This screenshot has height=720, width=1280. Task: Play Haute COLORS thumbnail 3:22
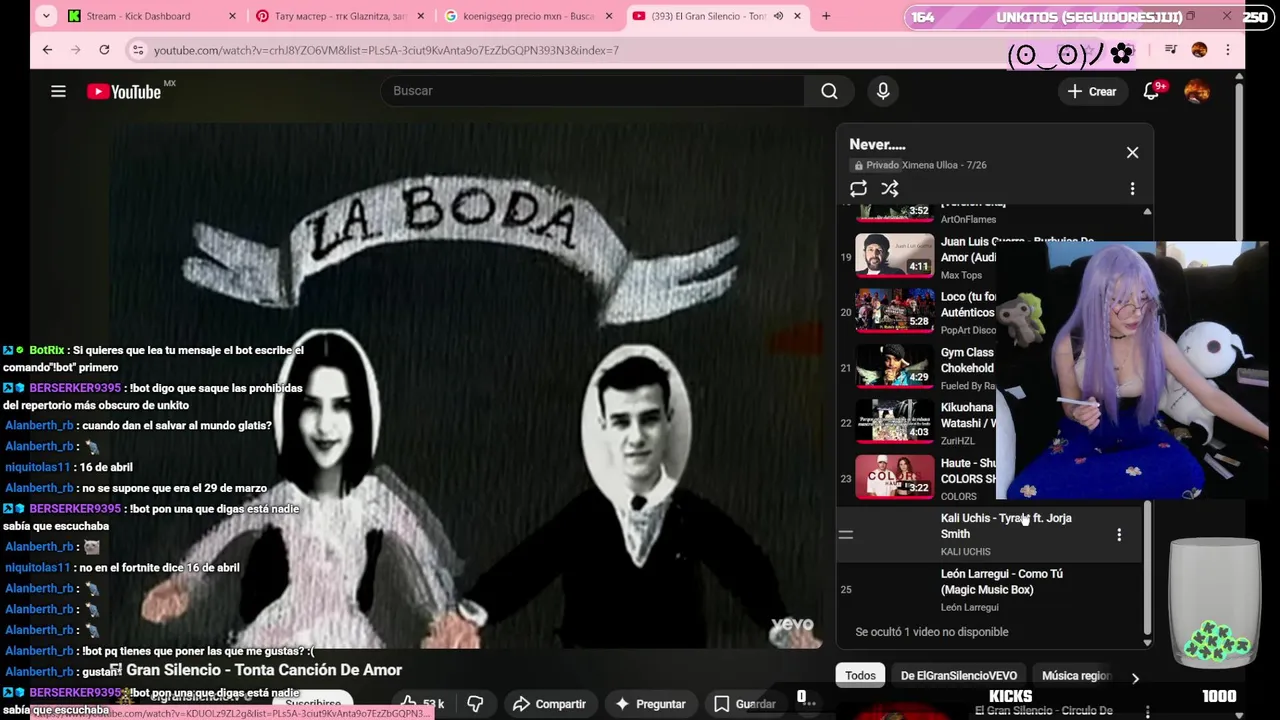894,476
